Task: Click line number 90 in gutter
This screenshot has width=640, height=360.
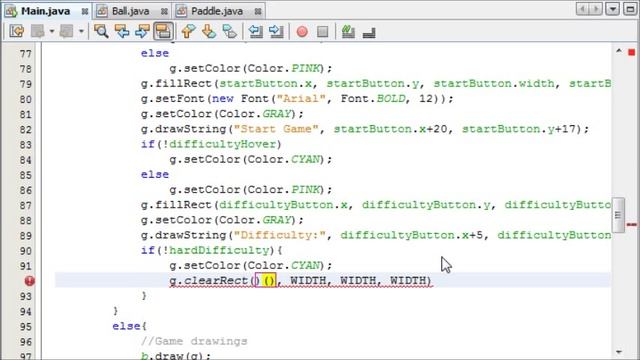Action: (x=25, y=251)
